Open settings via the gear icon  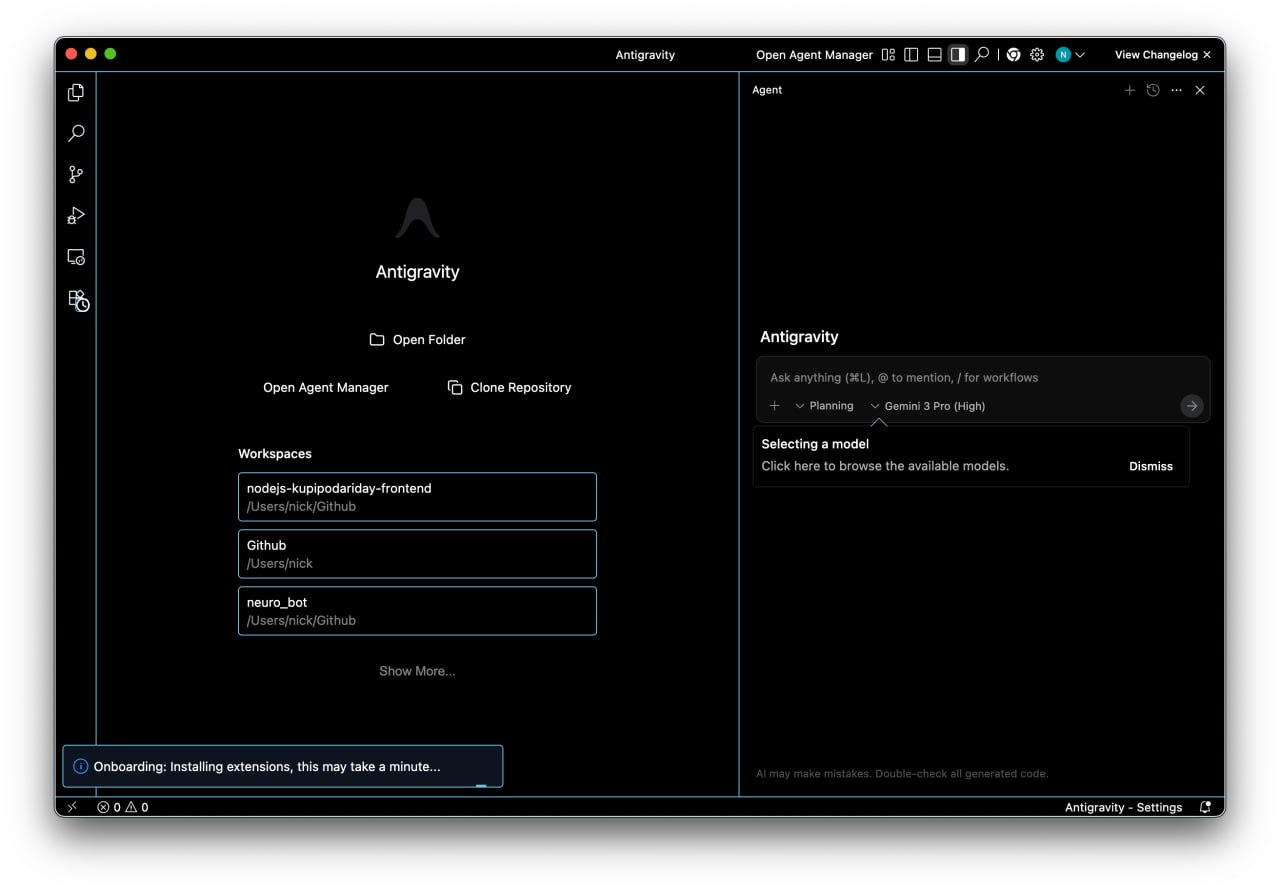tap(1037, 55)
